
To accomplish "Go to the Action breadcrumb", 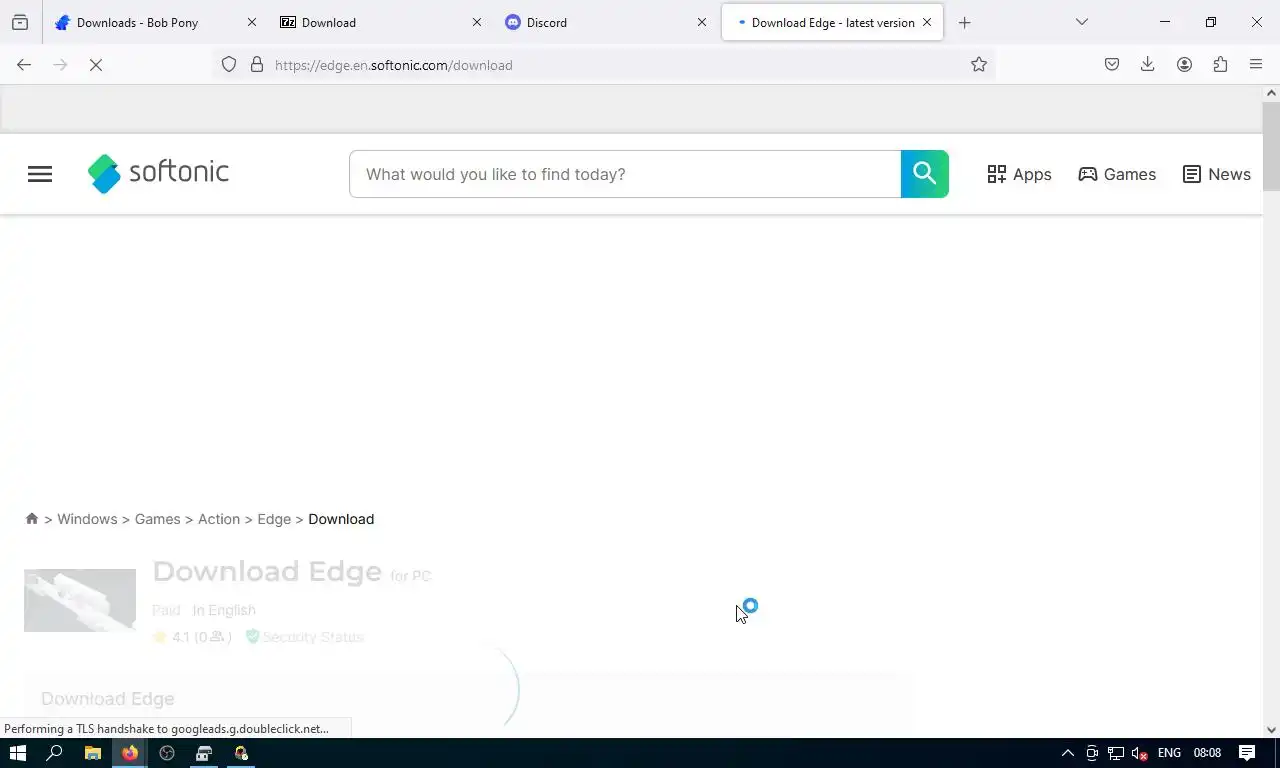I will coord(219,519).
